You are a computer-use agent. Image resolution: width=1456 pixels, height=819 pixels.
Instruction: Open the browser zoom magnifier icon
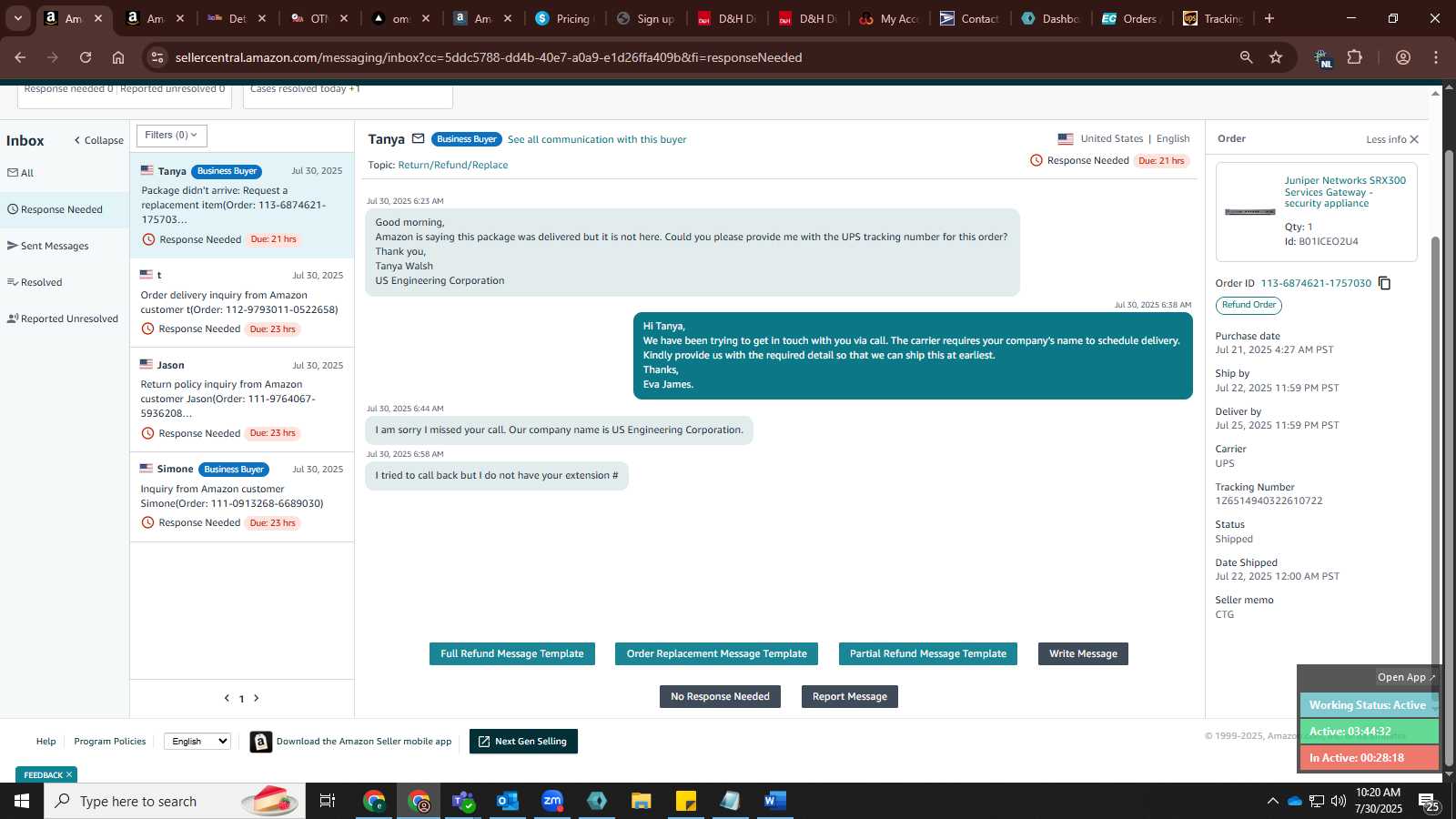(x=1246, y=57)
